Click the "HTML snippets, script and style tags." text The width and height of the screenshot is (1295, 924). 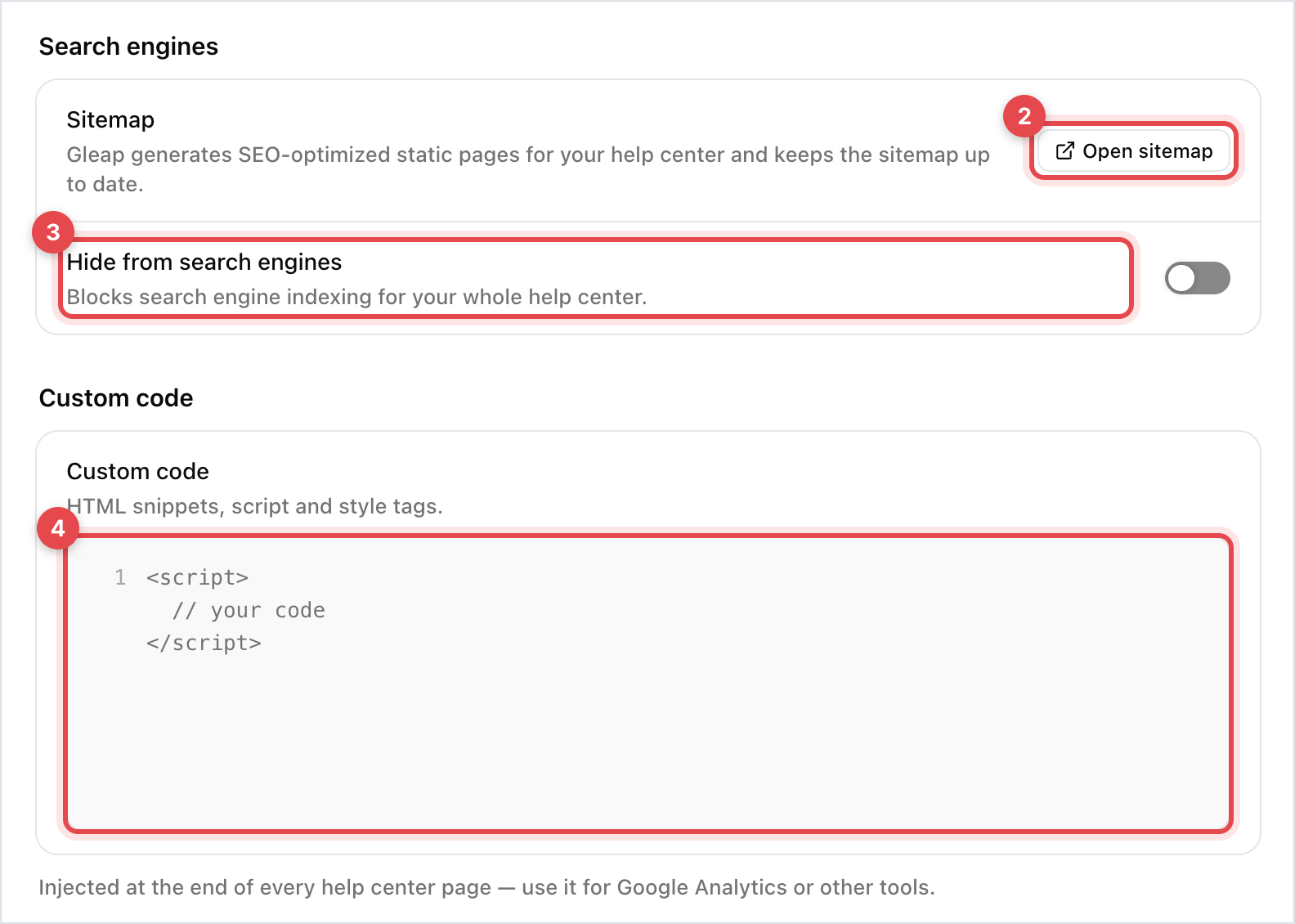tap(254, 506)
